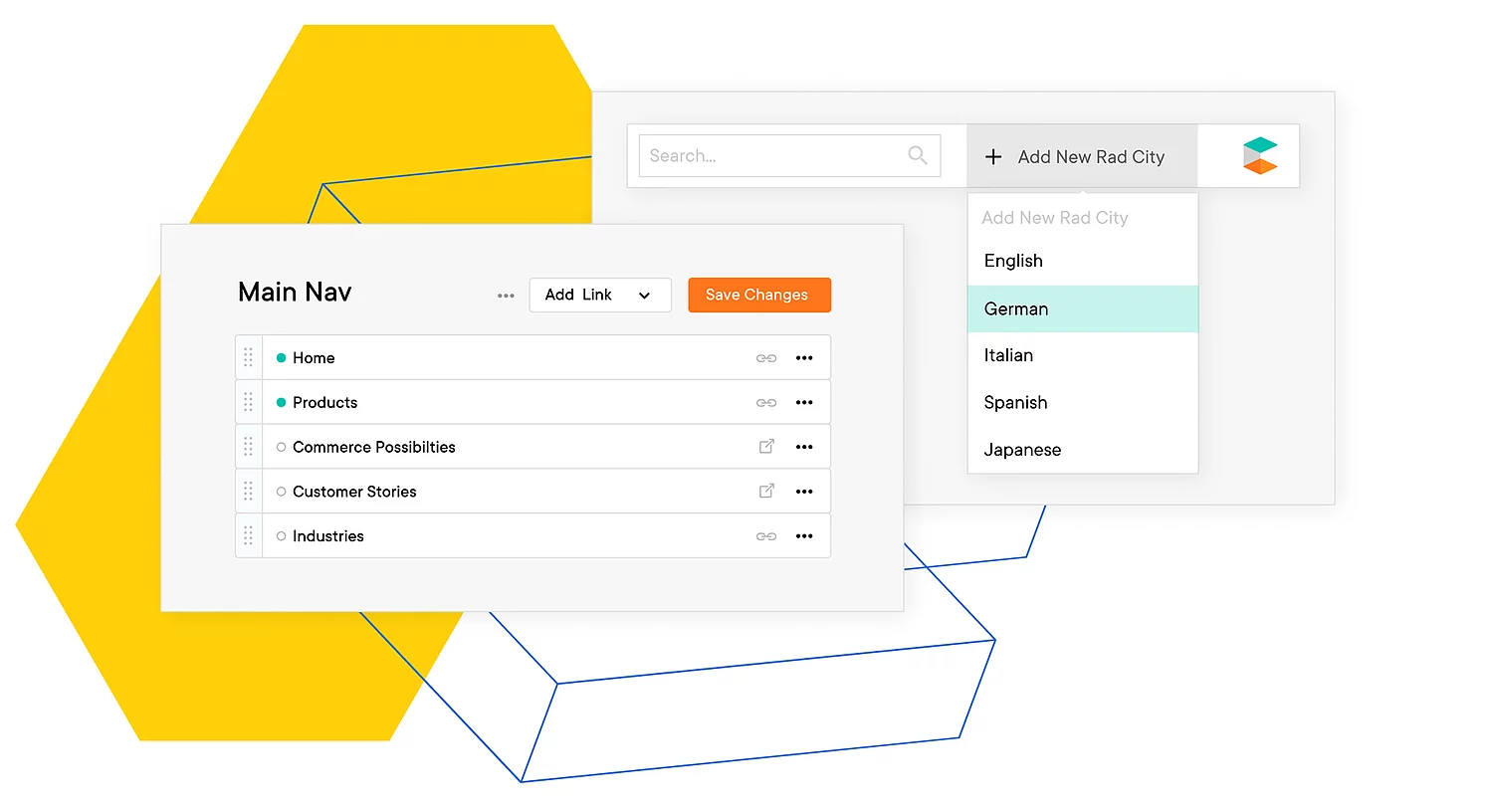Open the three-dot menu next to Main Nav
Image resolution: width=1493 pixels, height=812 pixels.
coord(506,295)
